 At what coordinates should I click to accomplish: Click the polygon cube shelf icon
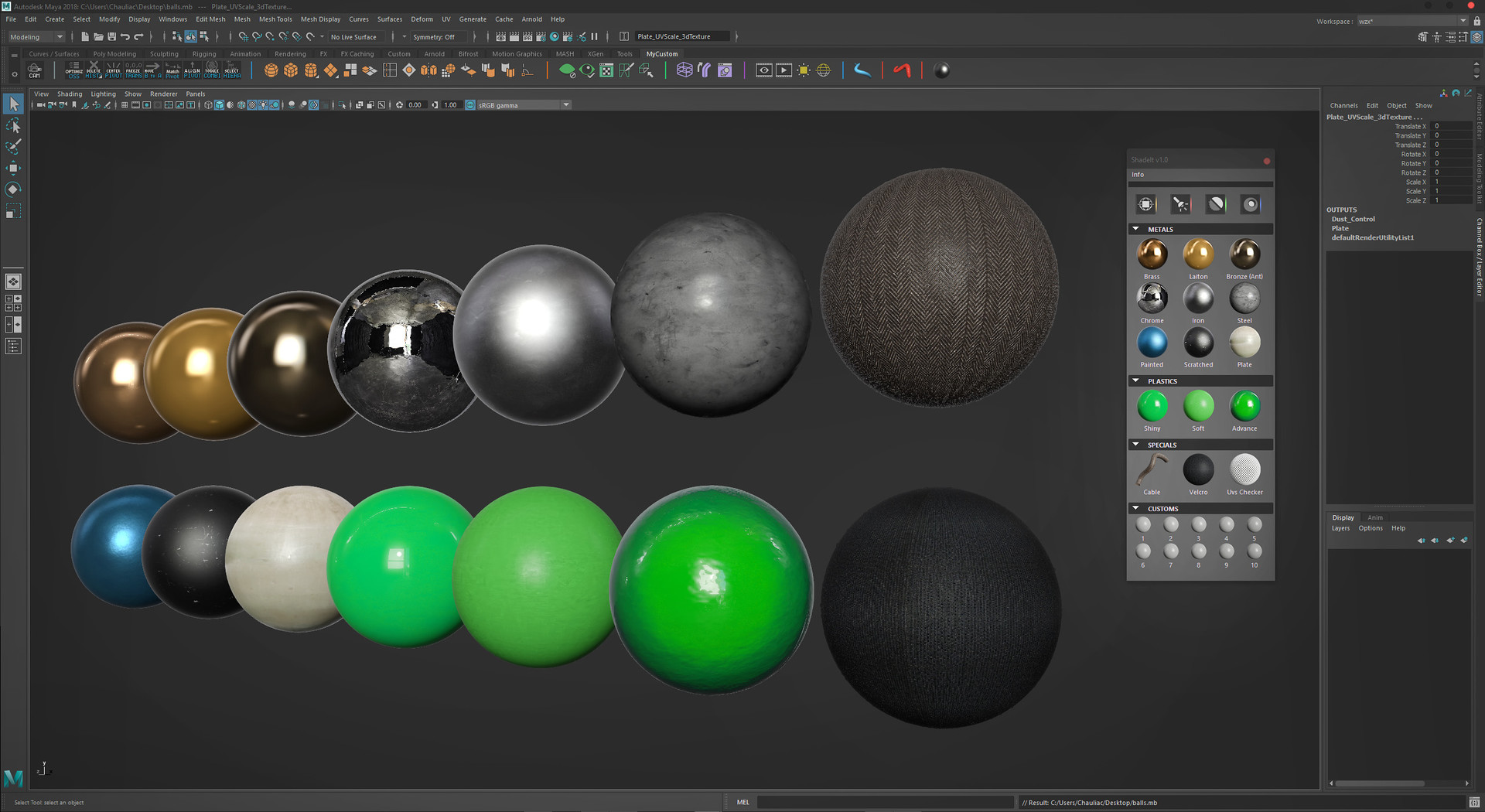pos(291,70)
